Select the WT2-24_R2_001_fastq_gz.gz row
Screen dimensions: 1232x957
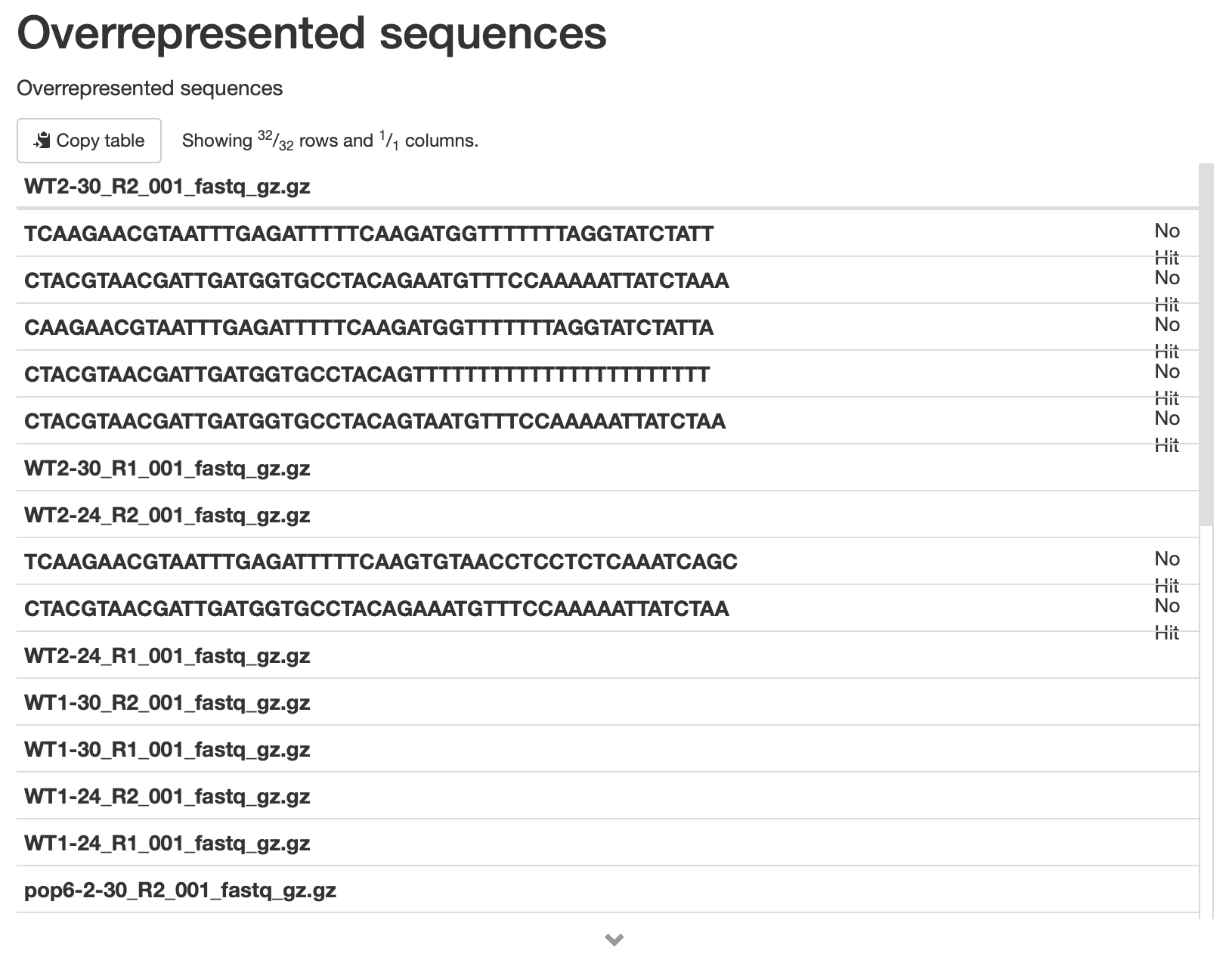pyautogui.click(x=608, y=515)
